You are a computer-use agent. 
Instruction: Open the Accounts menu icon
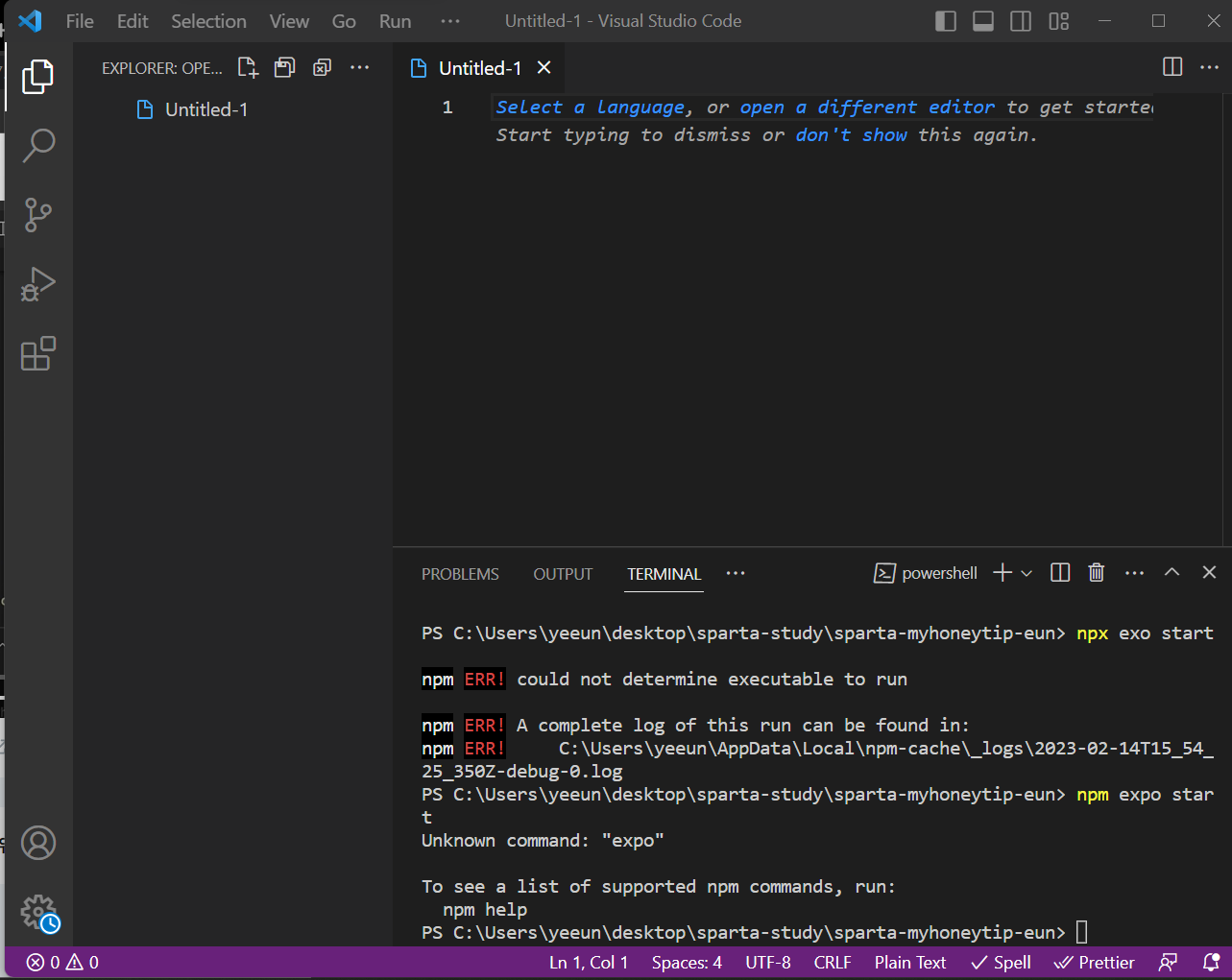pos(38,843)
